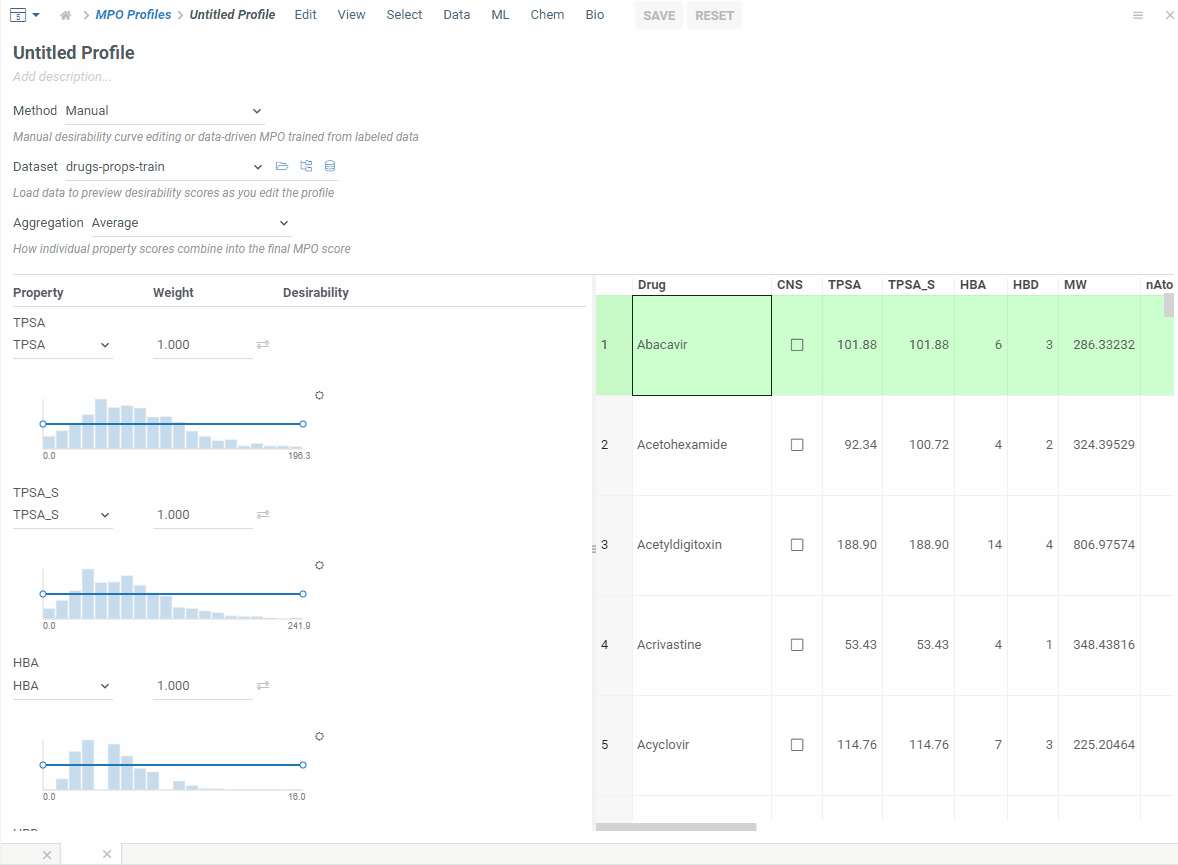This screenshot has height=865, width=1178.
Task: Open the HBA property selector dropdown
Action: (x=62, y=685)
